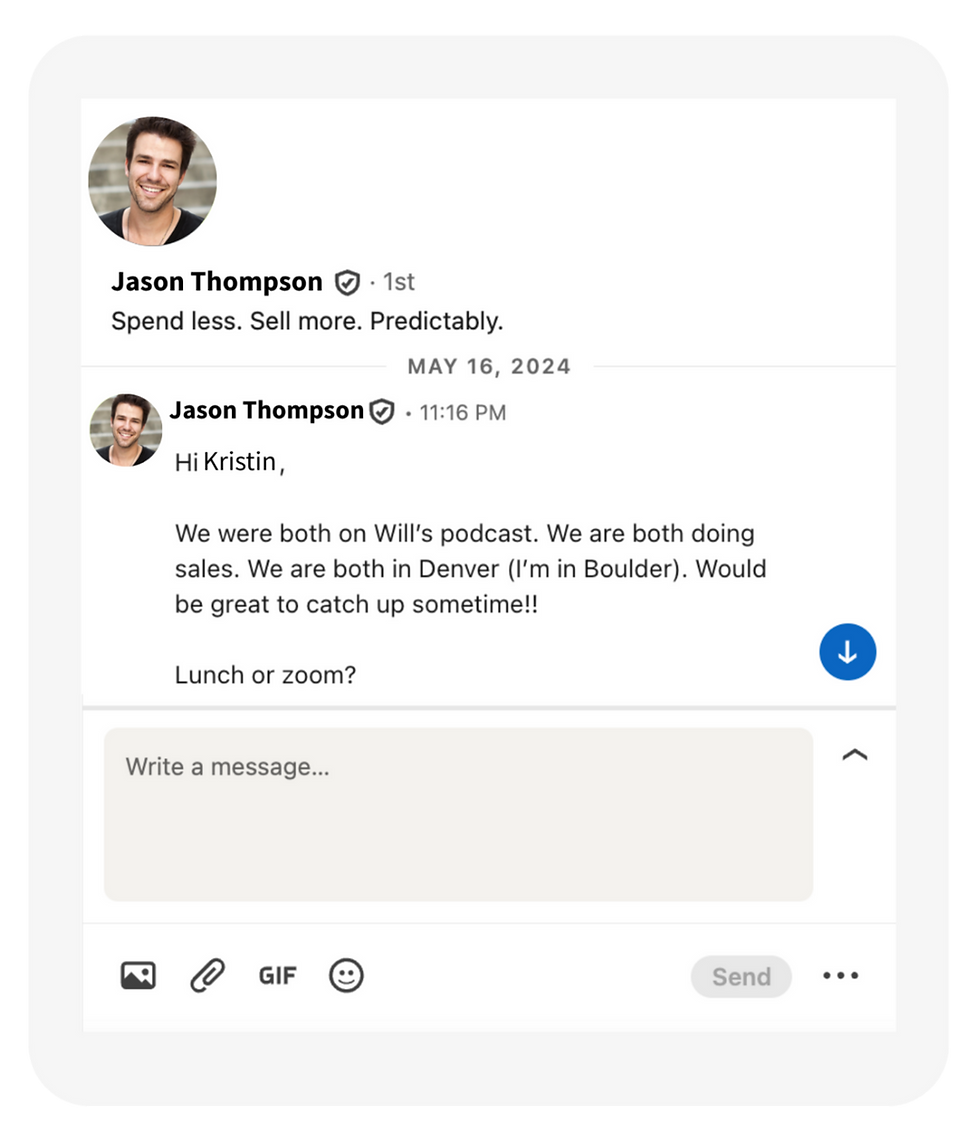Jump to latest message with blue arrow
This screenshot has width=980, height=1142.
[847, 652]
